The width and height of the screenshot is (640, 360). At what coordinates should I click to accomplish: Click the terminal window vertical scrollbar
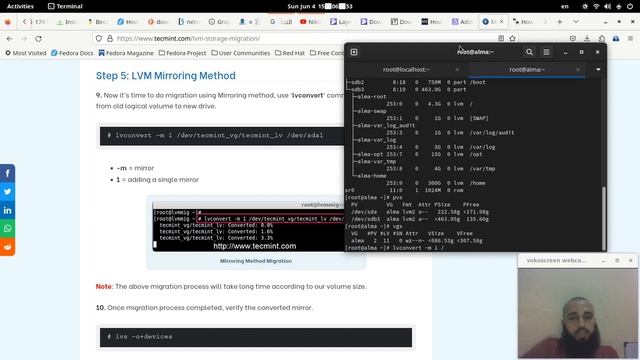(x=604, y=218)
